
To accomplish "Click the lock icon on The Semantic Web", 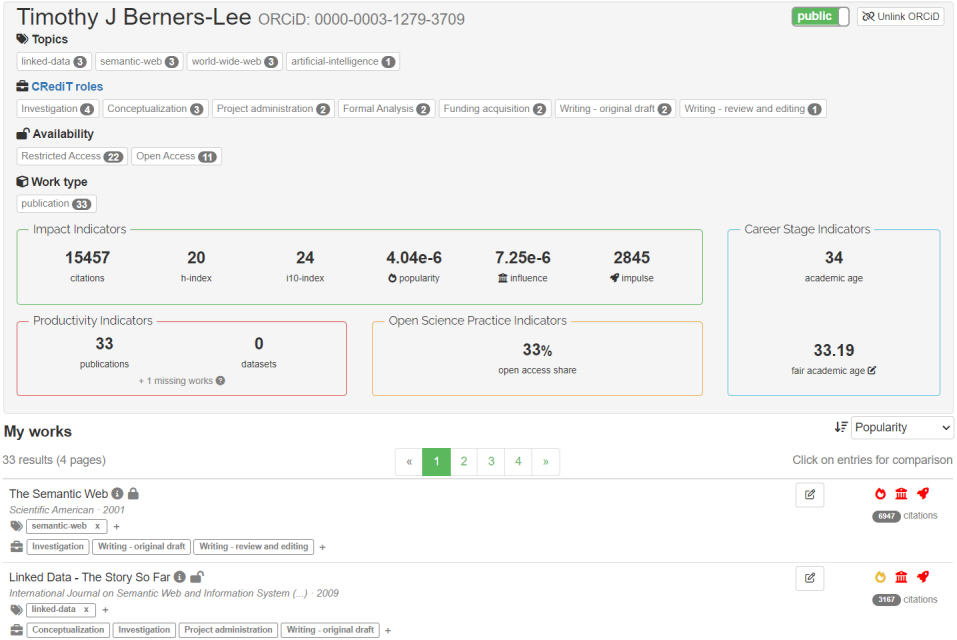I will click(133, 494).
